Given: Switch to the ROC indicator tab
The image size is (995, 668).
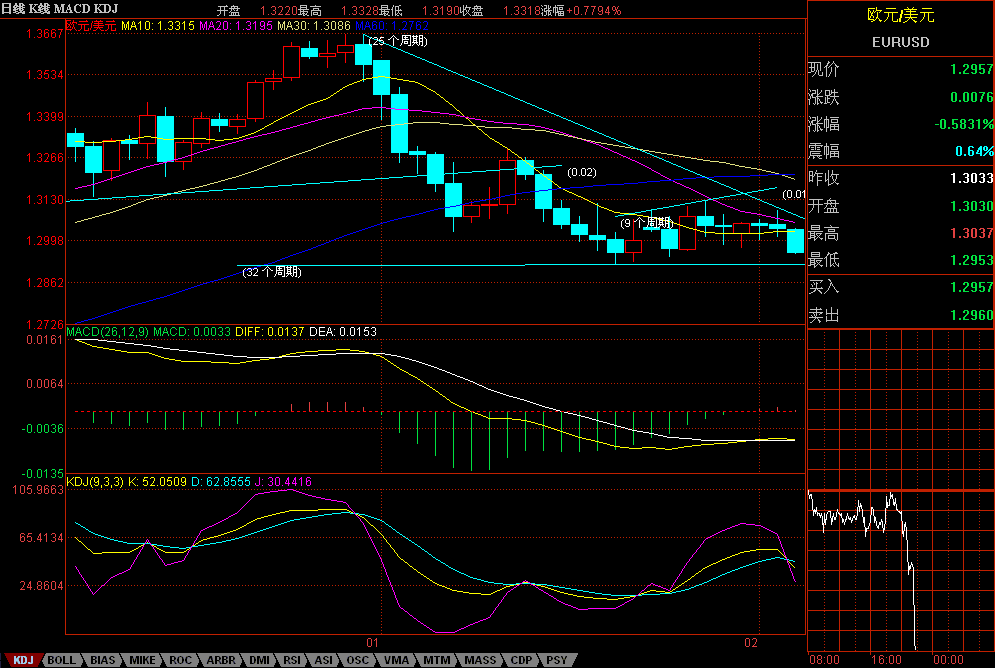Looking at the screenshot, I should (x=181, y=660).
